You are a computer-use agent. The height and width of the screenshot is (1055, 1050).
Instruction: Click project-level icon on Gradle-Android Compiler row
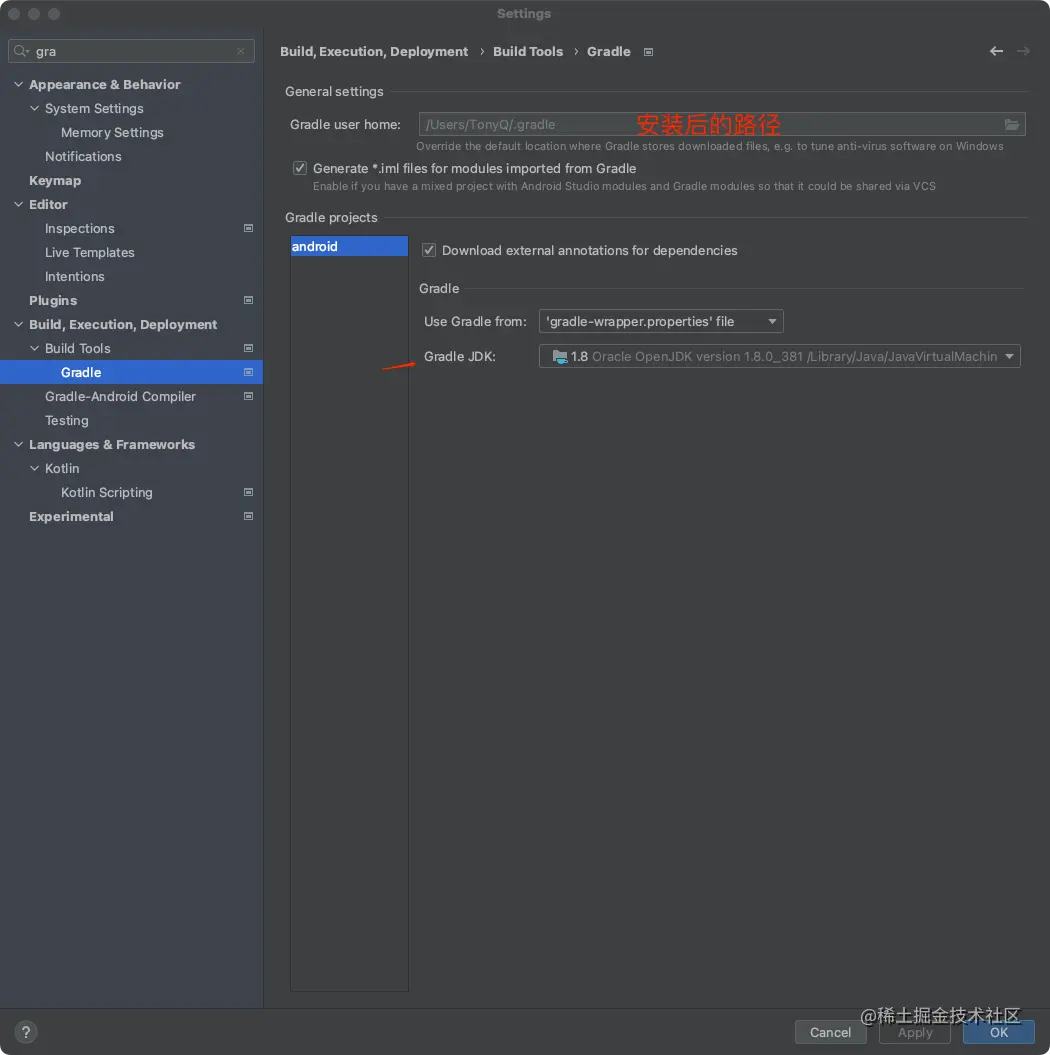248,396
